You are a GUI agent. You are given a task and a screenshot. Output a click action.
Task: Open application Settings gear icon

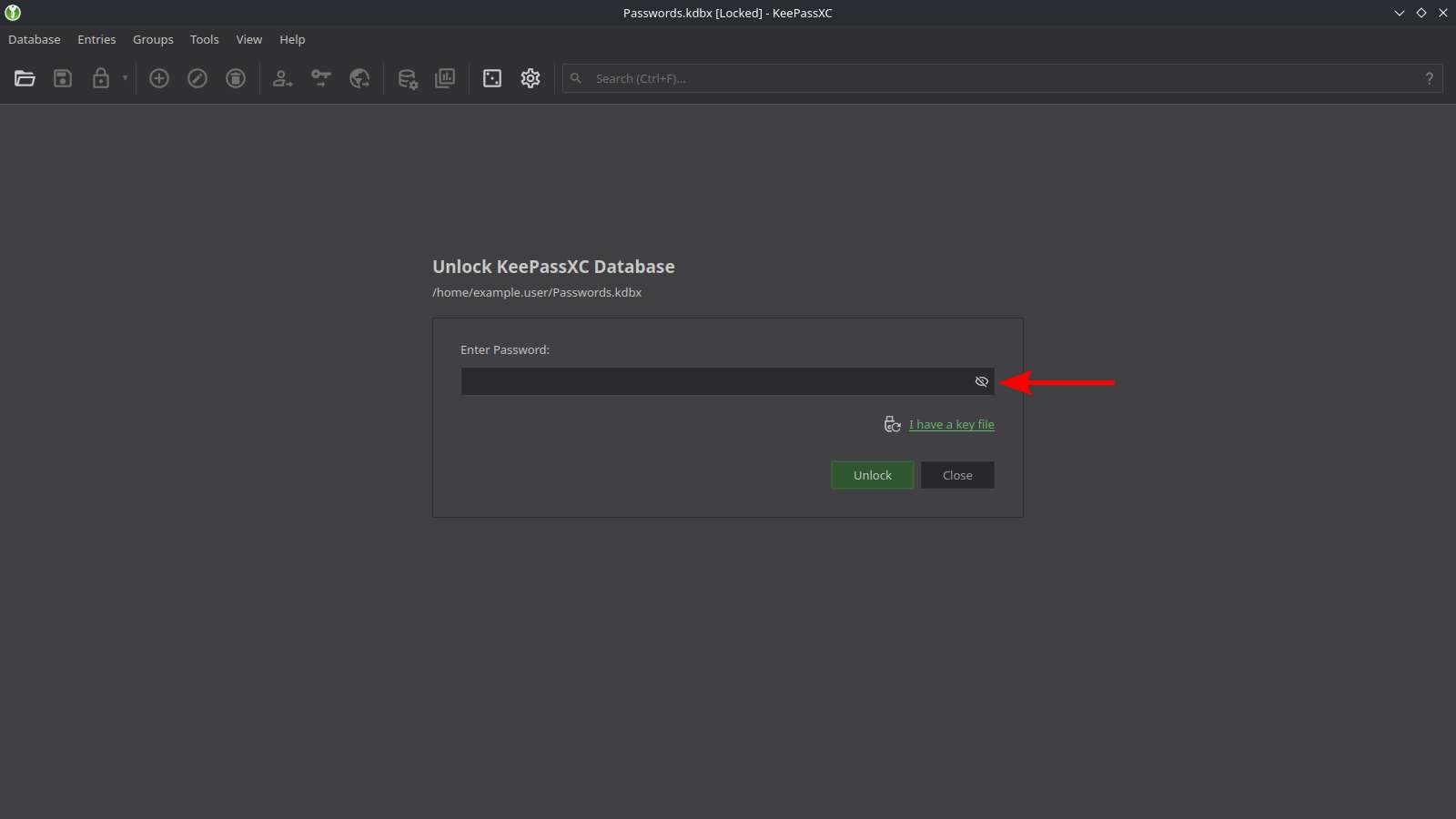pos(531,78)
